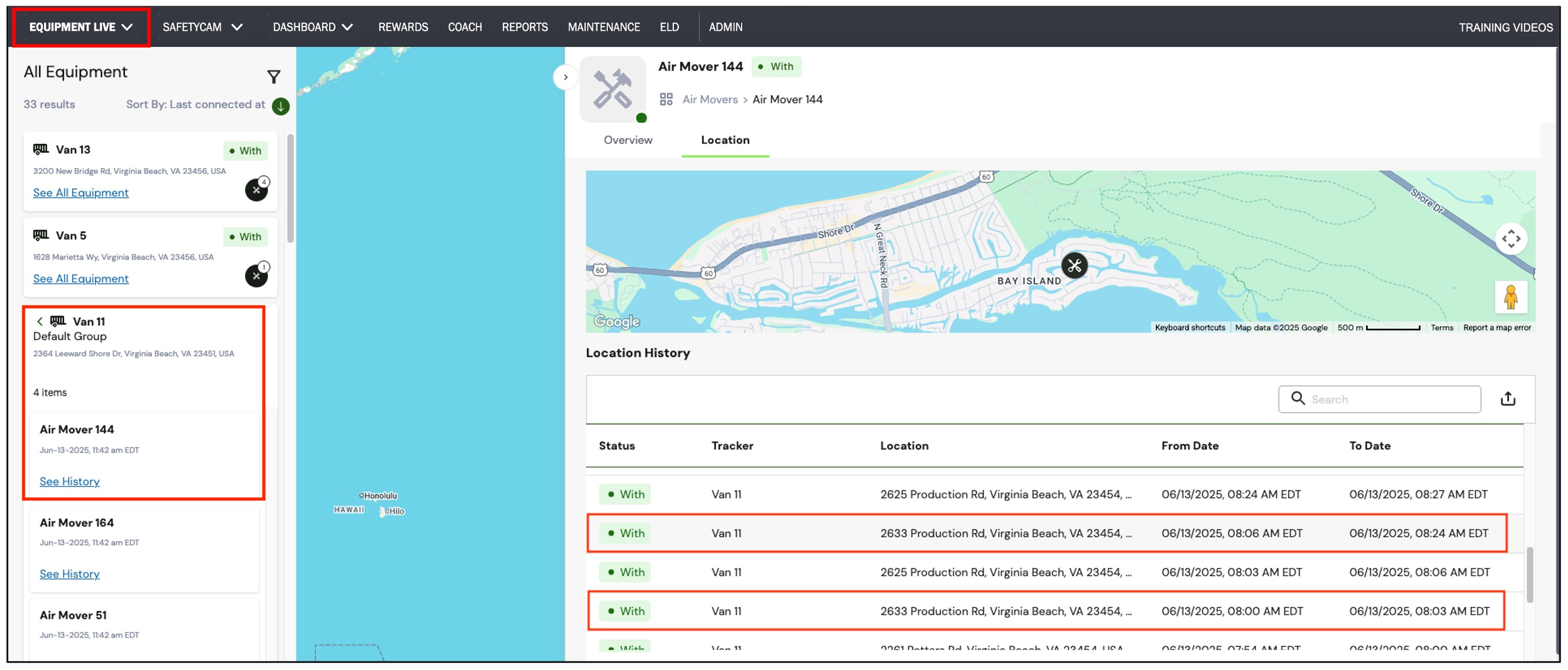Click See History for Air Mover 164
This screenshot has width=1568, height=670.
(70, 574)
